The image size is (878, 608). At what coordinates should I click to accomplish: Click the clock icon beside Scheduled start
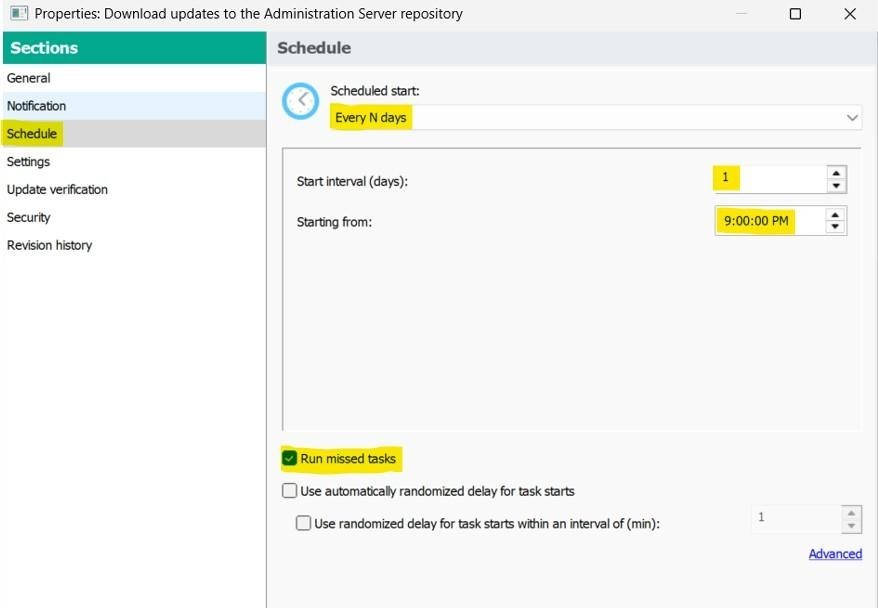pos(300,101)
